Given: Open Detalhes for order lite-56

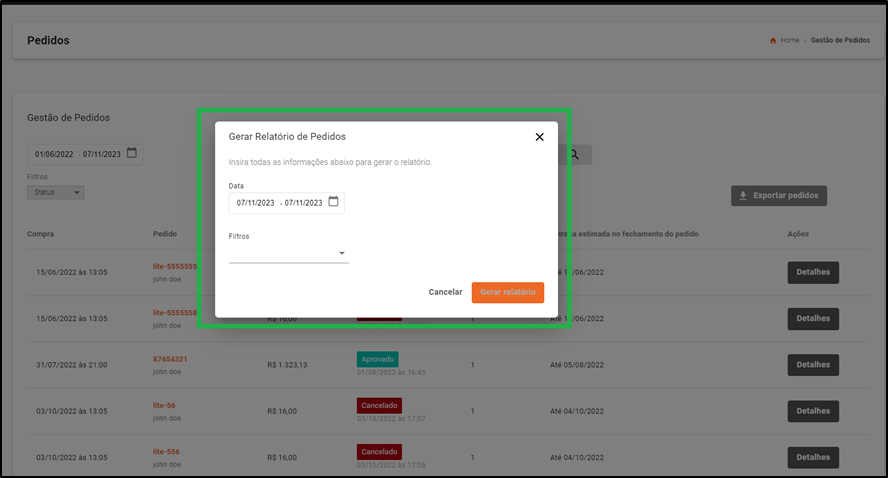Looking at the screenshot, I should 813,411.
